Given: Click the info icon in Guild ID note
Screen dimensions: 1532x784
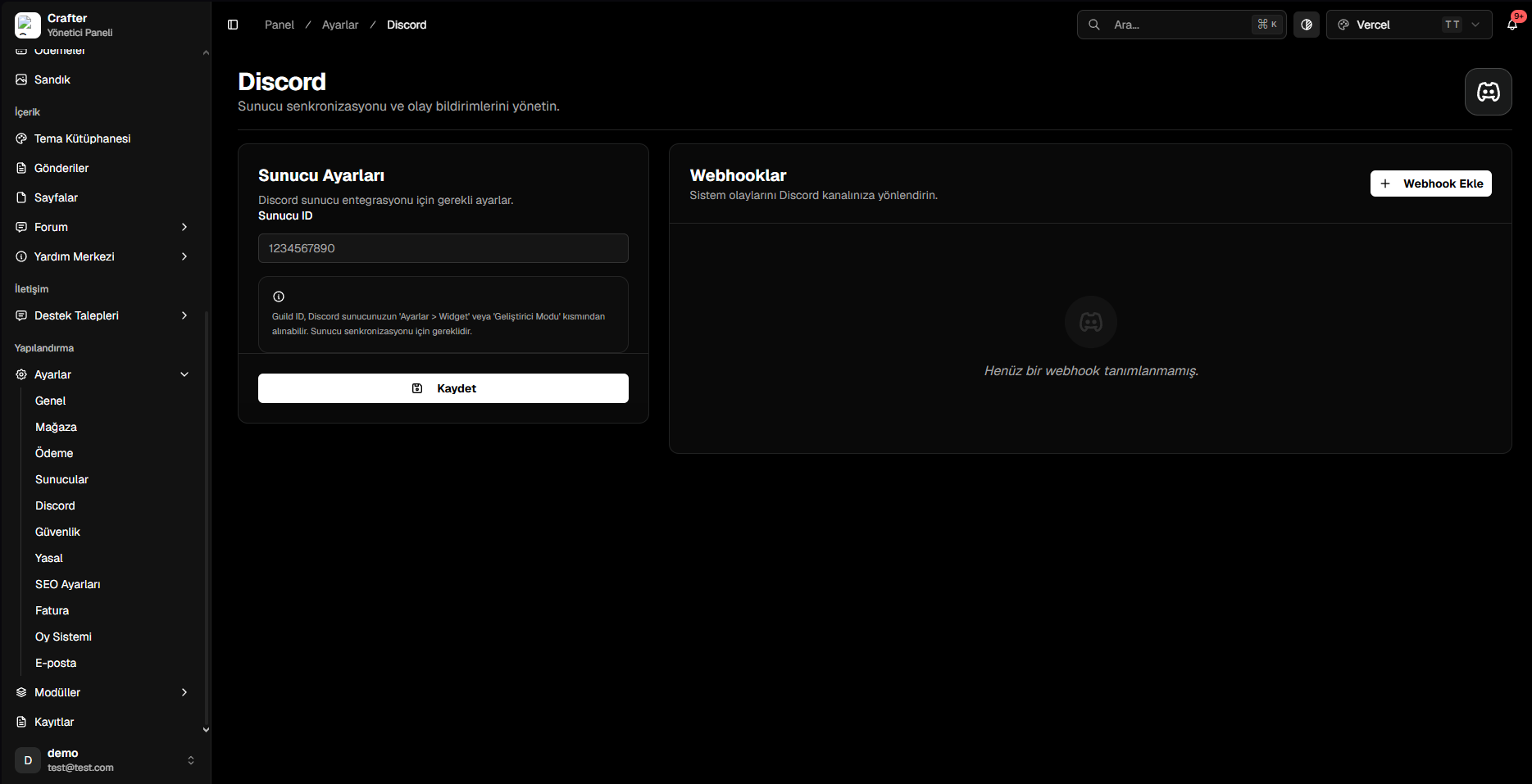Looking at the screenshot, I should pyautogui.click(x=279, y=297).
